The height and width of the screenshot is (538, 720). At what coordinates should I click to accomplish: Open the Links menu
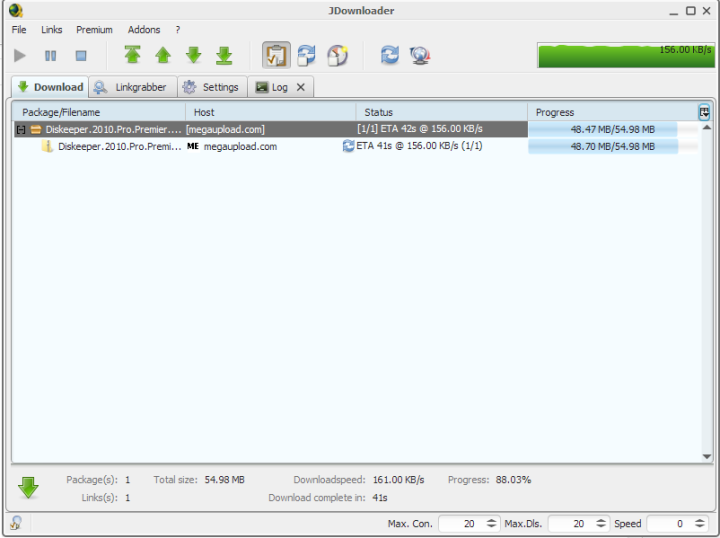(x=51, y=29)
